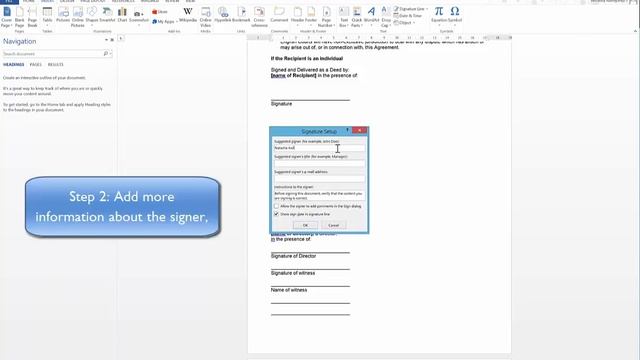Insert an Online Video
The image size is (640, 360).
click(206, 17)
